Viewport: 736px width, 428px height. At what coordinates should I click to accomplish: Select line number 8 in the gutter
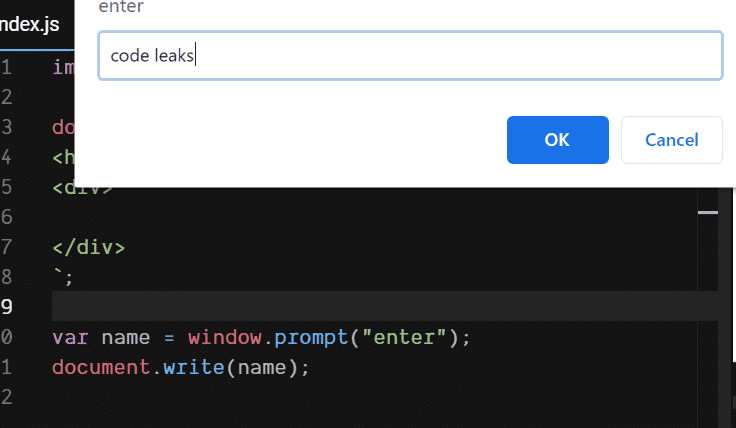pos(7,277)
